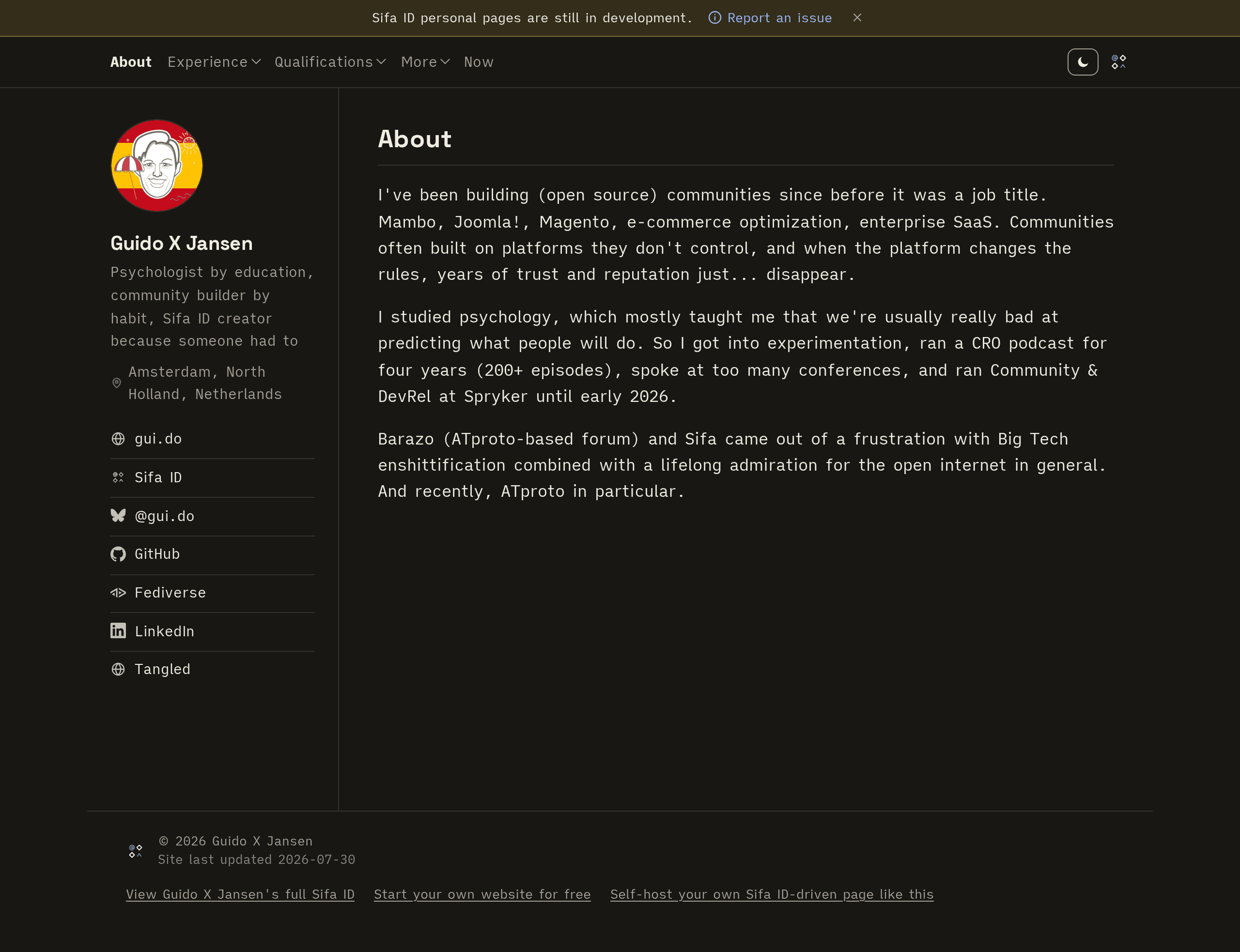Click the globe icon next to gui.do
The width and height of the screenshot is (1240, 952).
click(118, 439)
